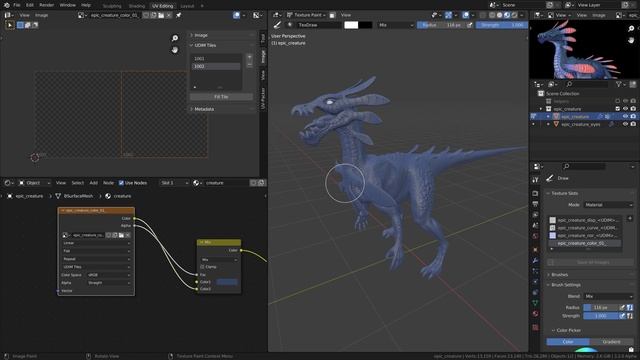This screenshot has width=640, height=360.
Task: Select material preview shading mode in viewport header
Action: [x=507, y=15]
